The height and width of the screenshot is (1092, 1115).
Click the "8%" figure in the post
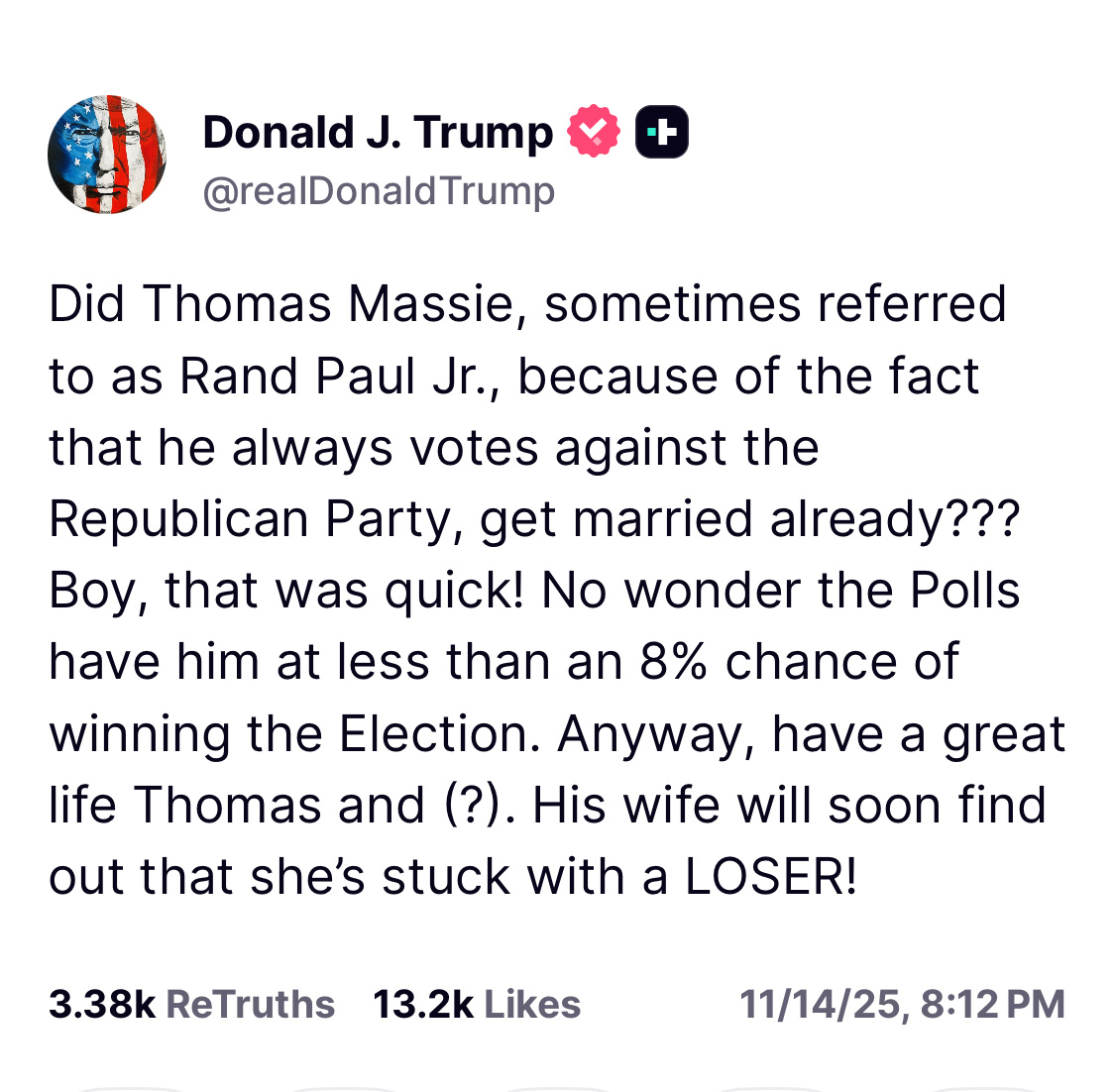pos(673,662)
